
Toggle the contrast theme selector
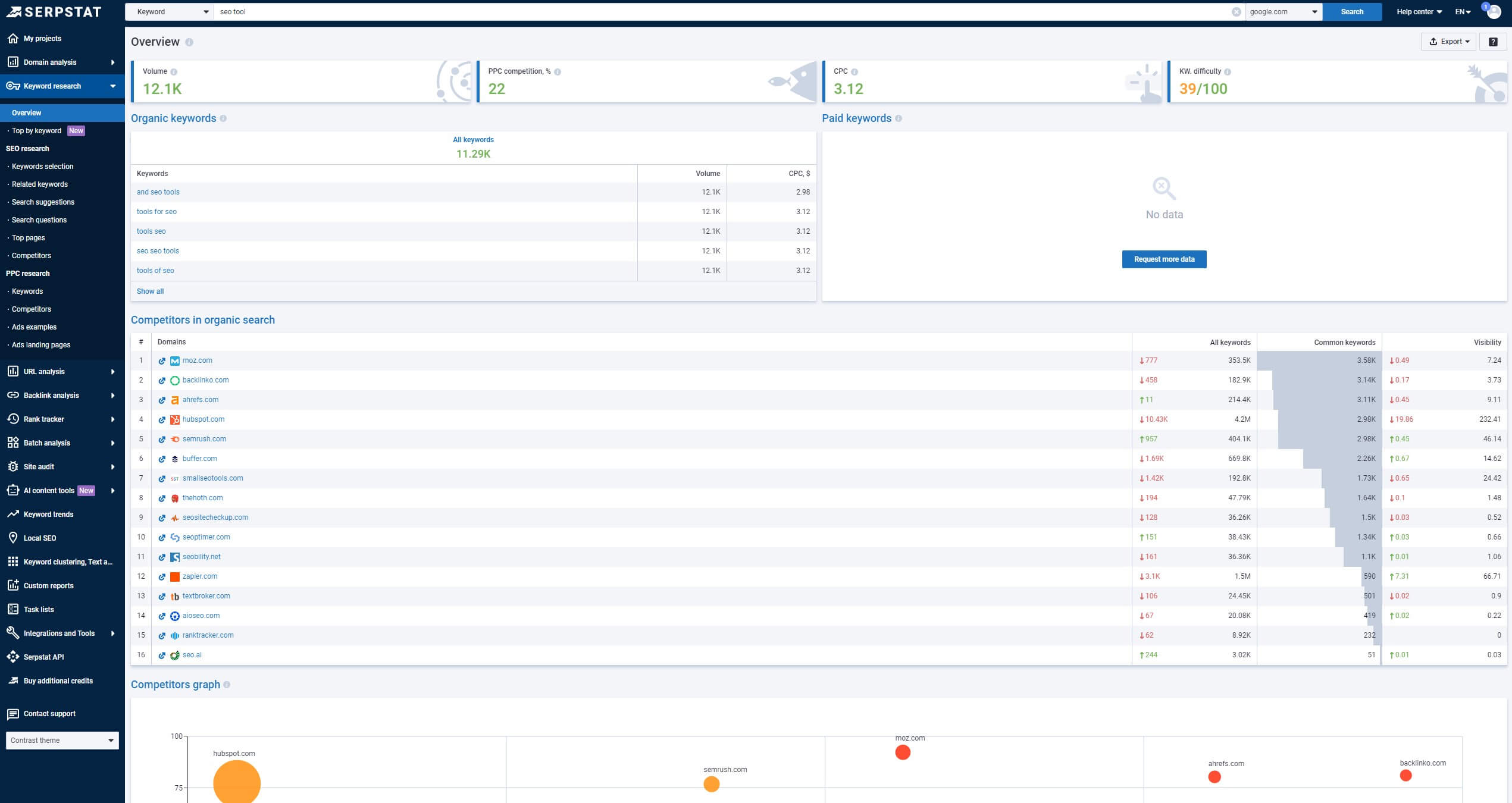[x=62, y=740]
